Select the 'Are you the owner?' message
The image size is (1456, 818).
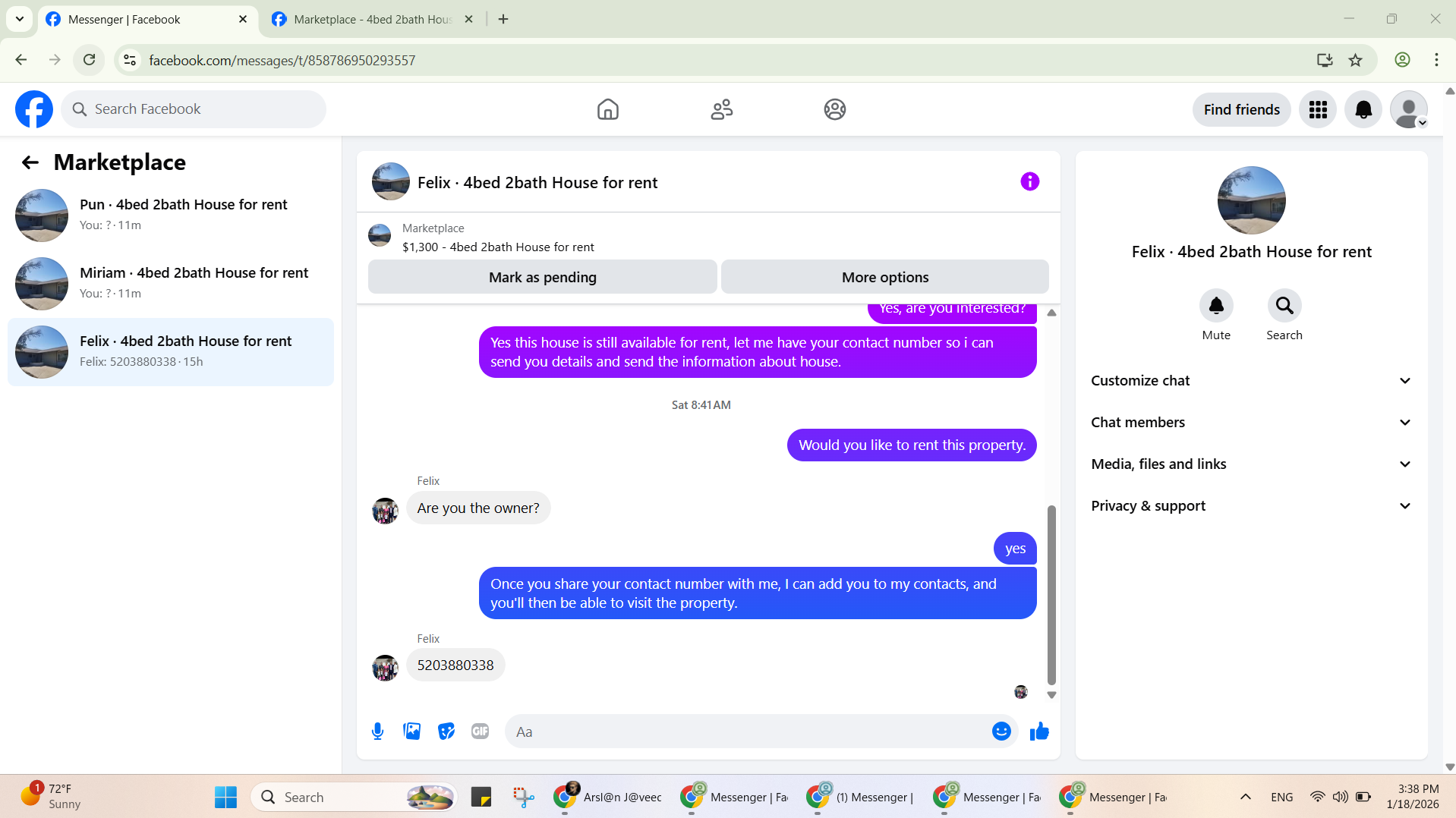tap(478, 508)
